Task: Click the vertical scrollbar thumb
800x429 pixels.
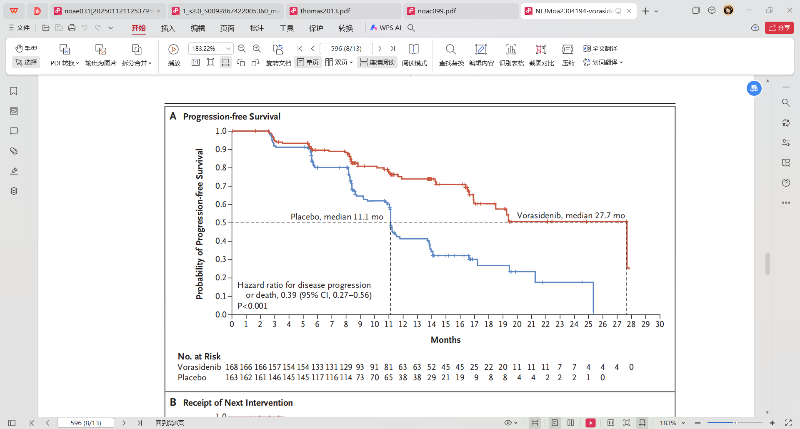Action: [x=767, y=264]
